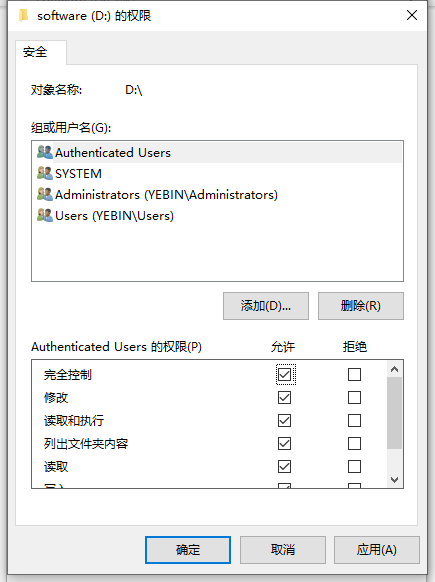Select Administrators (YEBIN\Administrators) in the list

coord(166,194)
